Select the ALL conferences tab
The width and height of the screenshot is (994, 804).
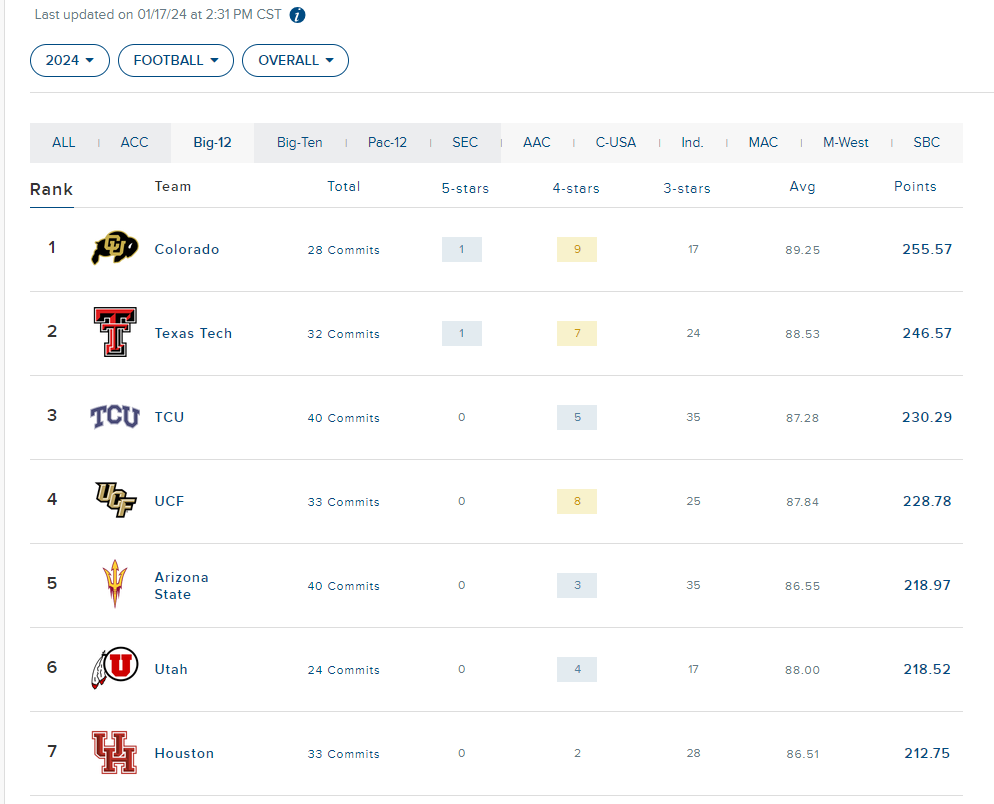tap(63, 143)
